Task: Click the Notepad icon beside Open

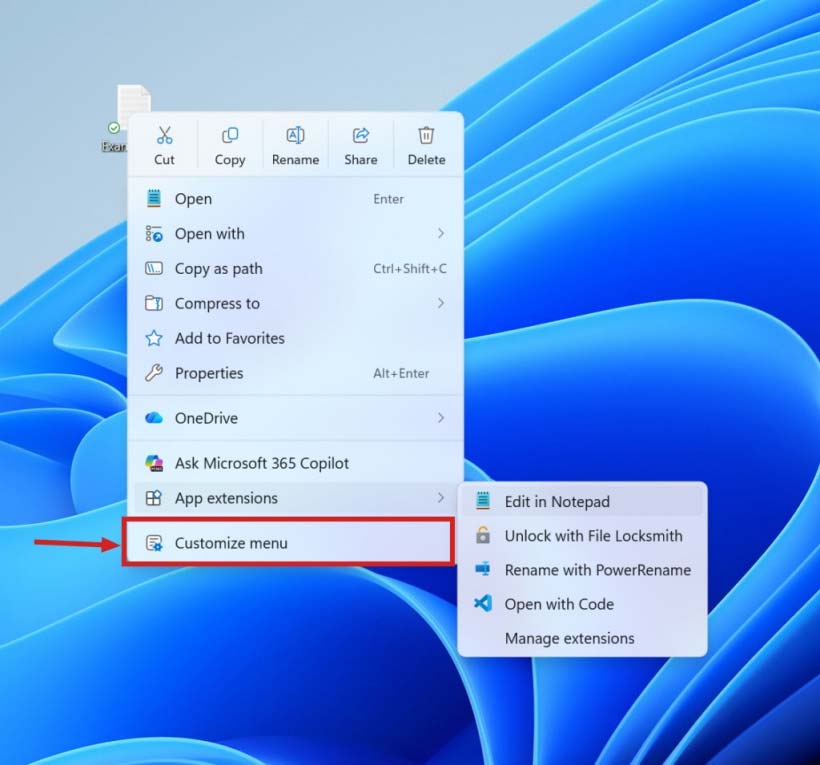Action: pos(154,199)
